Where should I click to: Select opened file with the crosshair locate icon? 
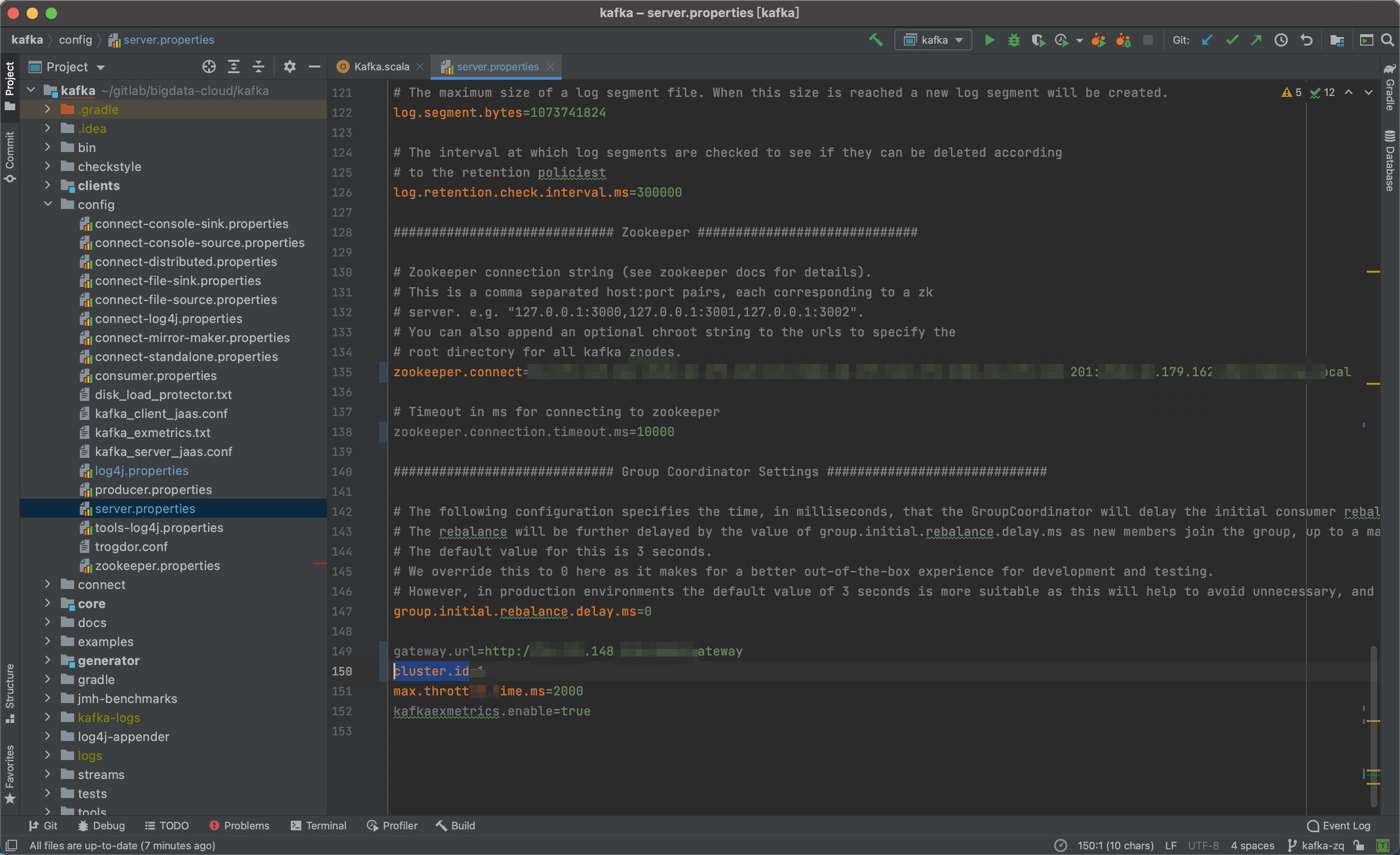point(208,66)
